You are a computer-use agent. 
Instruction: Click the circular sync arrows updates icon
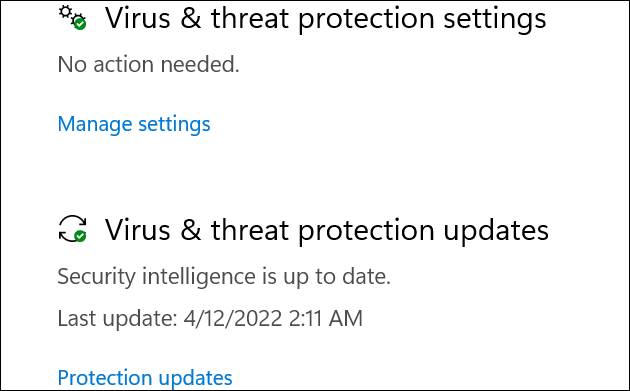pyautogui.click(x=72, y=229)
